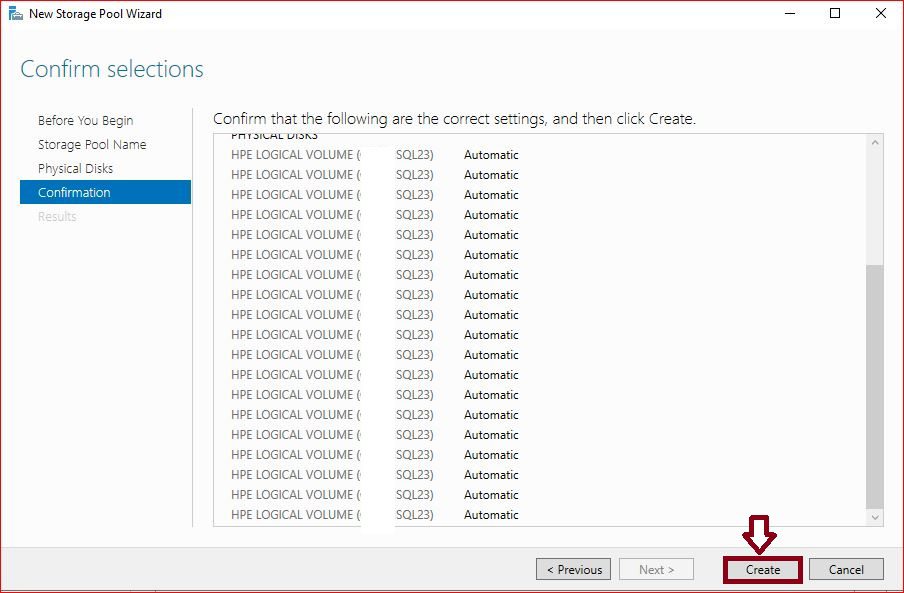Go back with the Previous button
904x593 pixels.
tap(574, 569)
